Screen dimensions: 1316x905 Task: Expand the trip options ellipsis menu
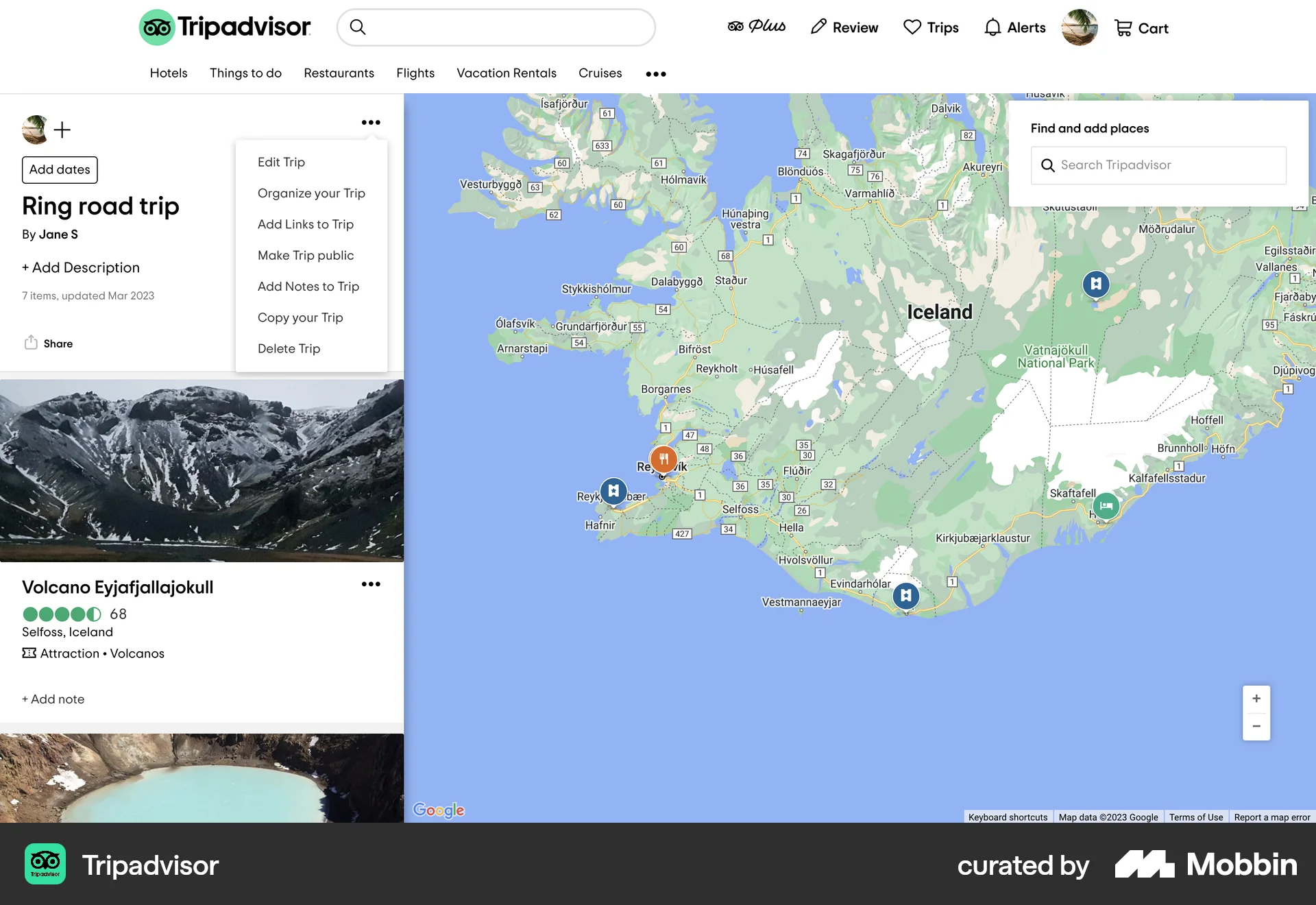[371, 122]
